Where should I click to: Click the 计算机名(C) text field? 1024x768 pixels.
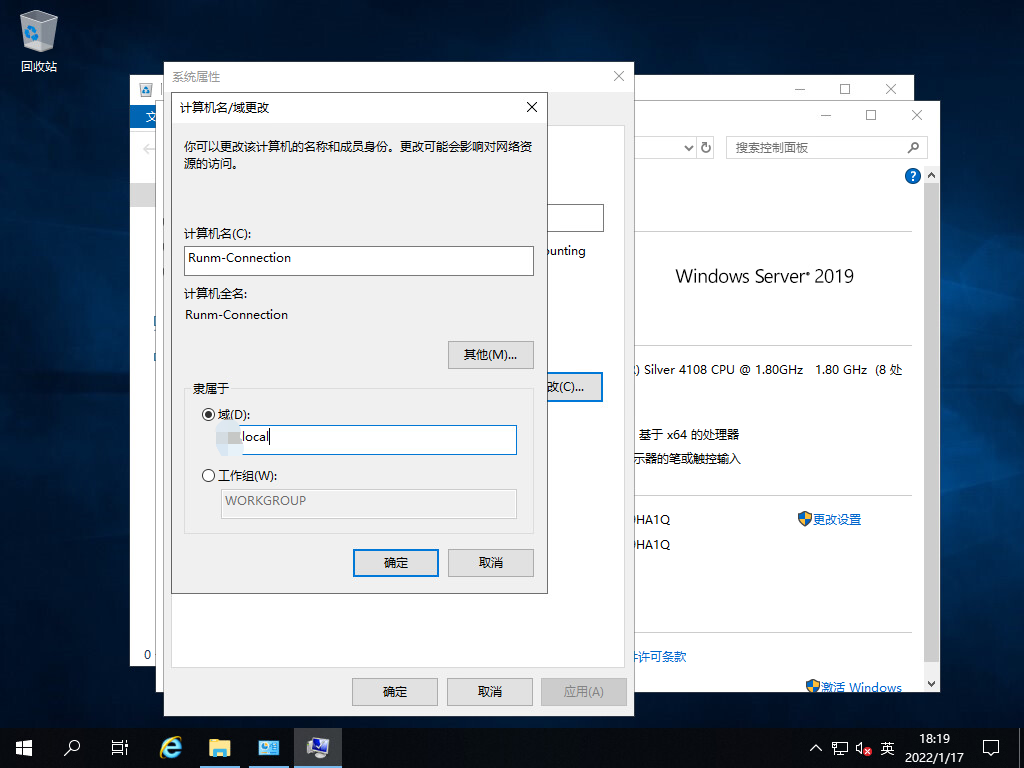pyautogui.click(x=359, y=261)
